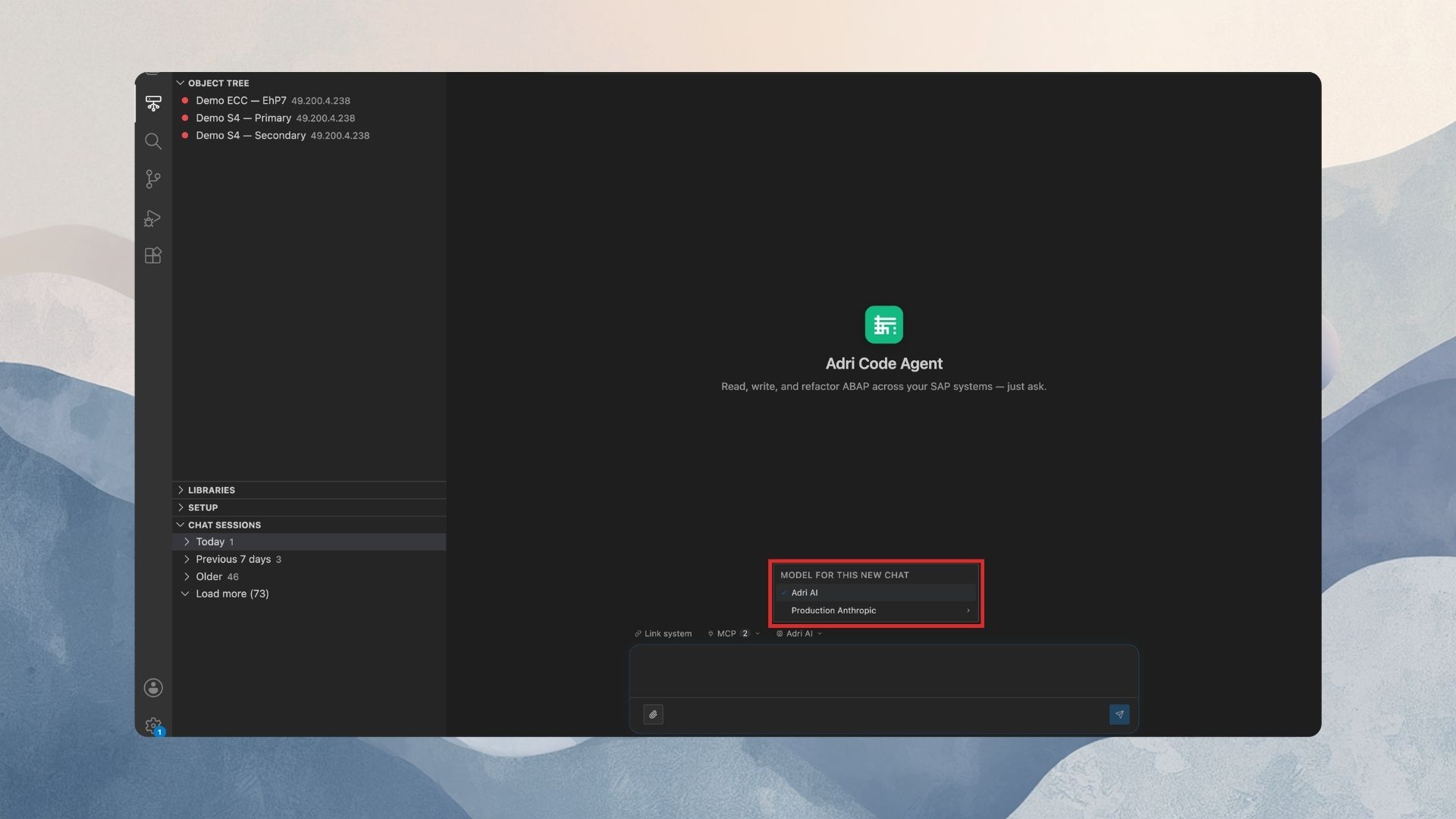Open the Source Control view
1456x819 pixels.
coord(153,179)
